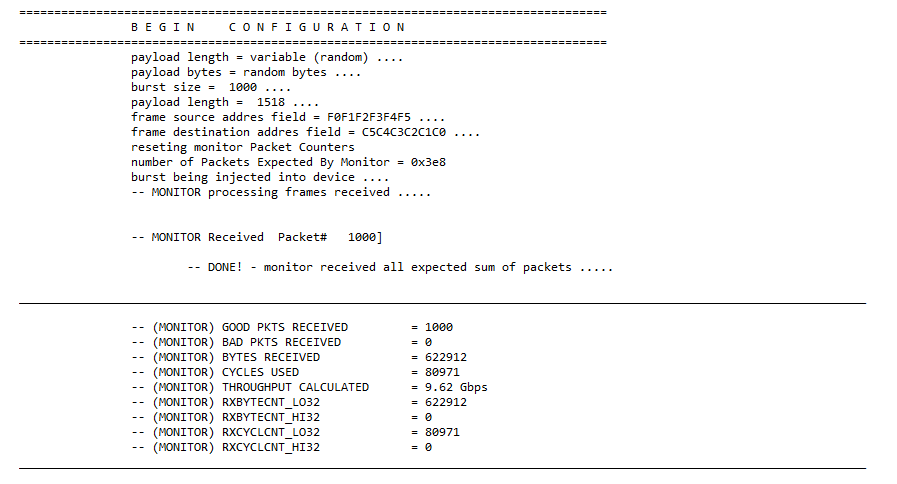Click the GOOD PKTS RECEIVED label
897x484 pixels.
pyautogui.click(x=285, y=327)
